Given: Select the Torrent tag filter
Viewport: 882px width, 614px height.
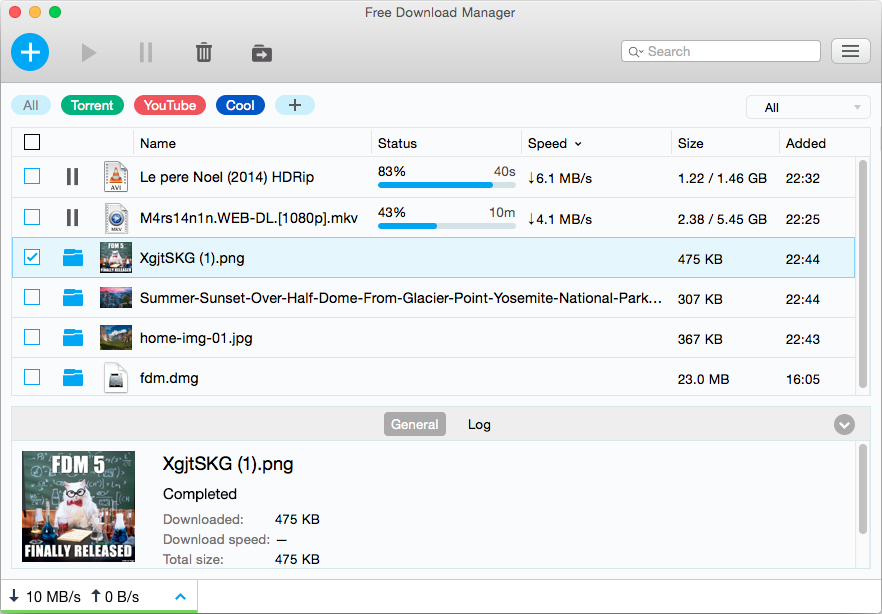Looking at the screenshot, I should coord(92,105).
